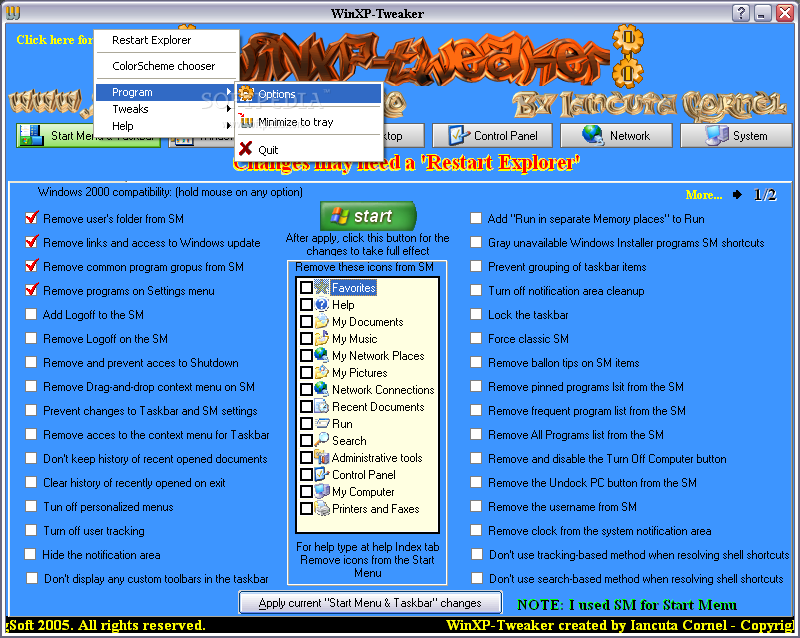Click the Administrative tools icon
Viewport: 800px width, 638px height.
(321, 457)
